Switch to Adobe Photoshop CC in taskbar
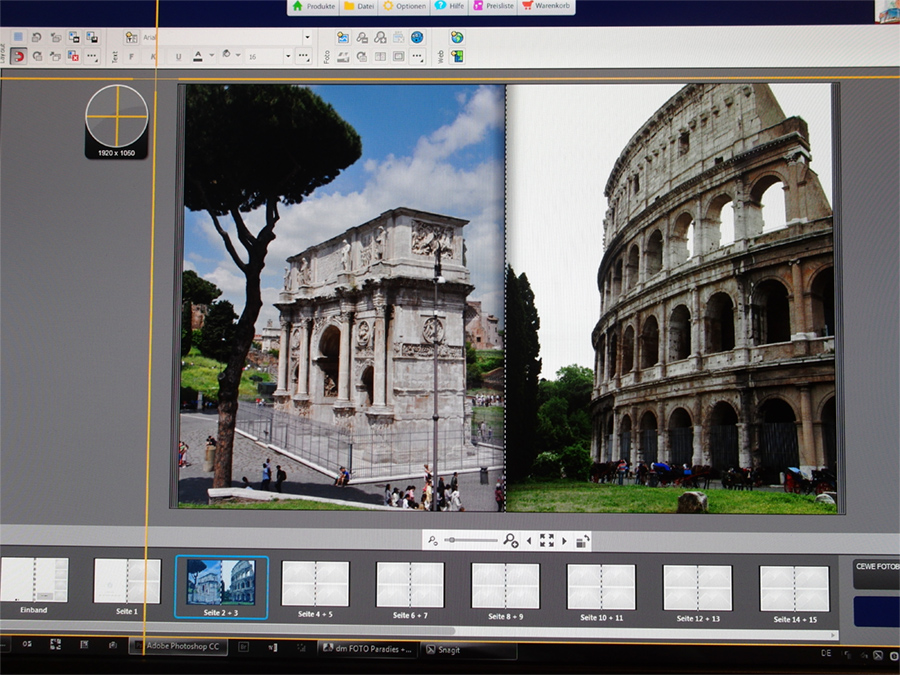This screenshot has height=675, width=900. pyautogui.click(x=178, y=647)
